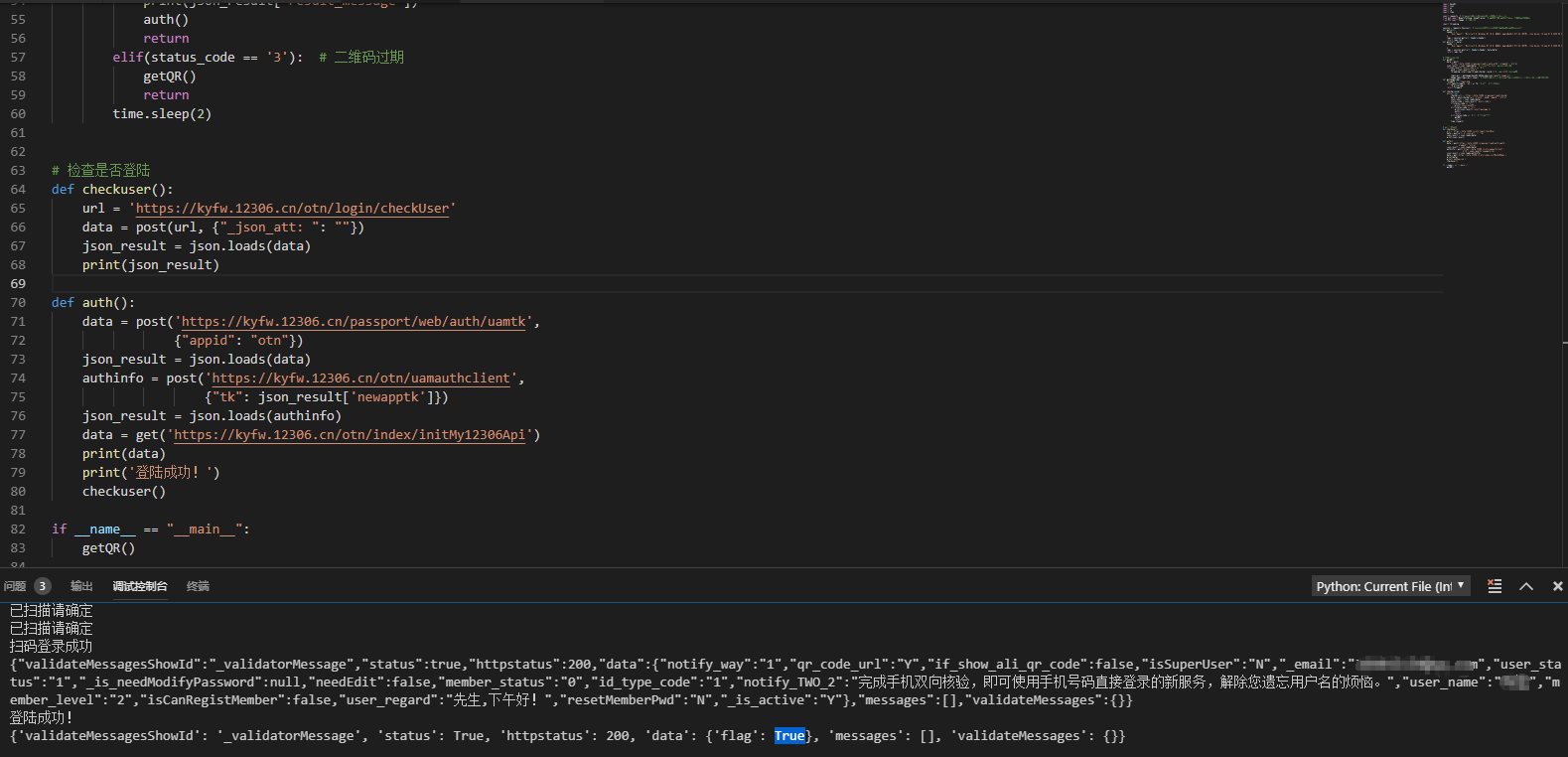Click 'print(json_result)' on line 68
The height and width of the screenshot is (757, 1568).
pos(151,265)
